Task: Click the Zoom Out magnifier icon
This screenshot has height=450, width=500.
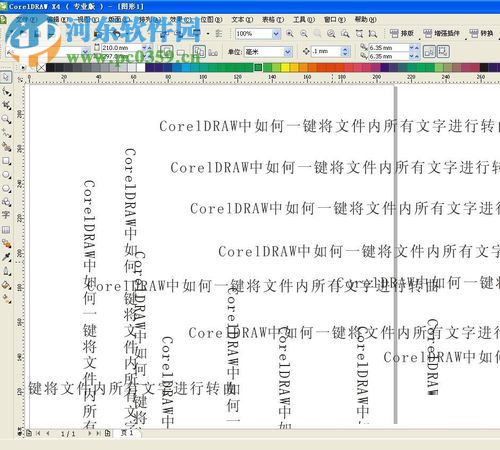Action: coord(304,34)
